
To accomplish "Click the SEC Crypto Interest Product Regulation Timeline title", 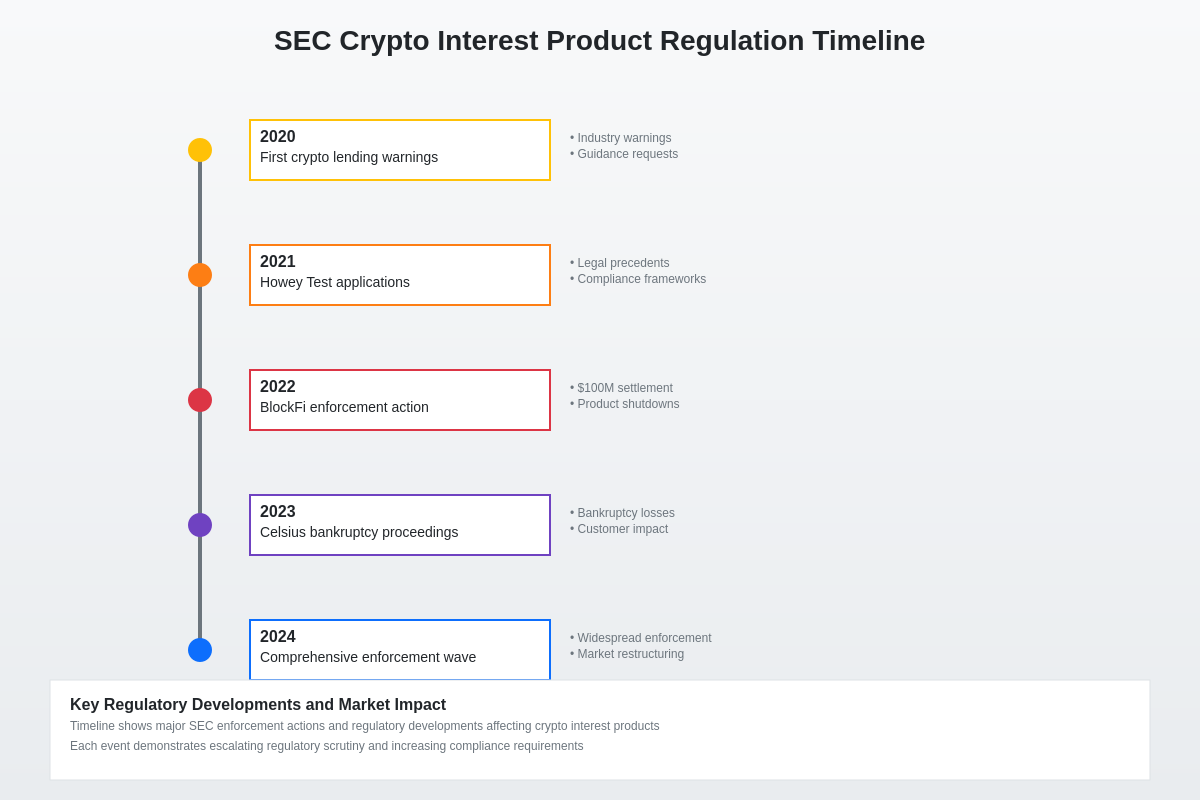I will pos(599,41).
